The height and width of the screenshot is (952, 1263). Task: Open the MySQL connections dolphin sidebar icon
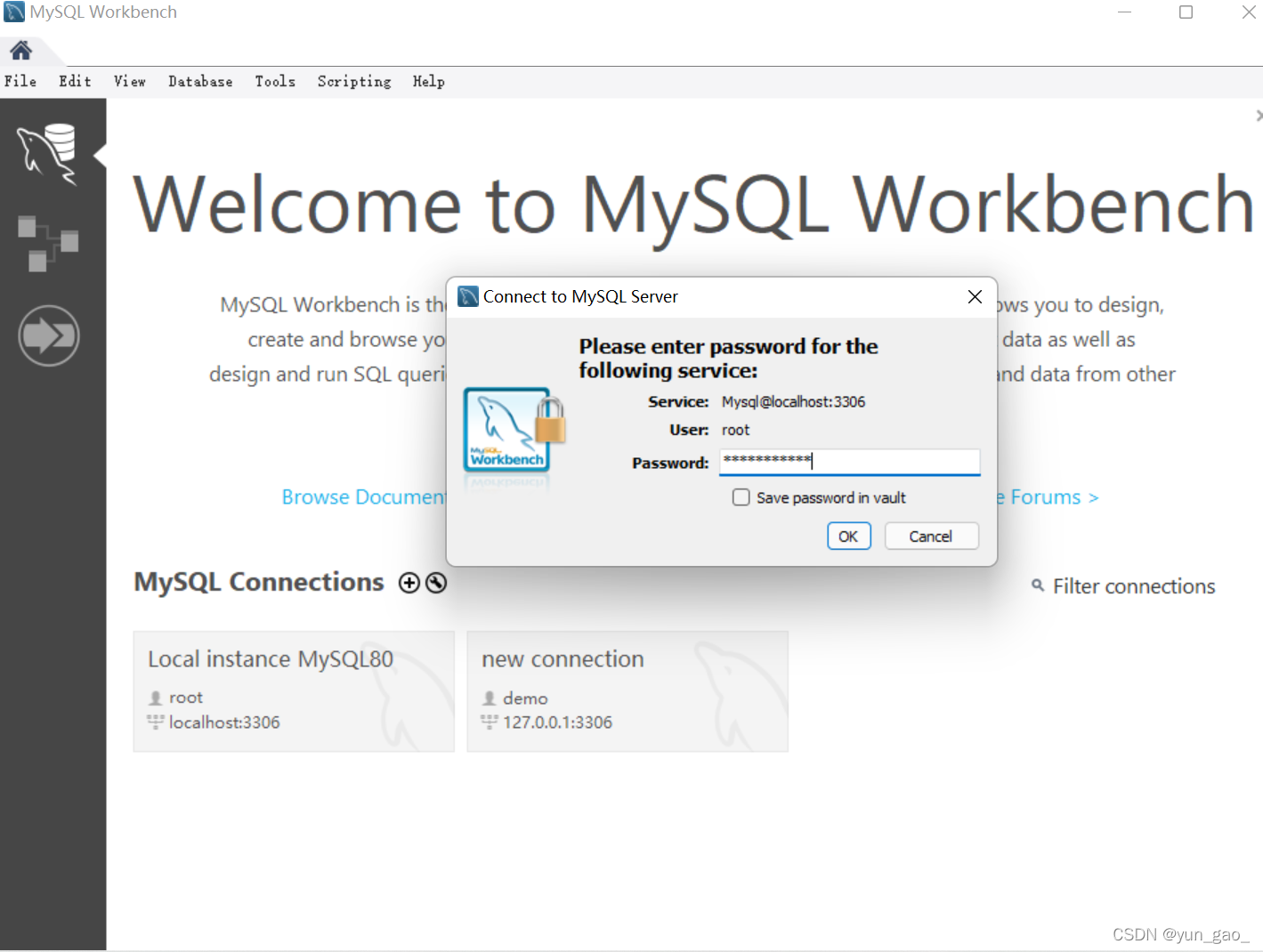coord(48,155)
